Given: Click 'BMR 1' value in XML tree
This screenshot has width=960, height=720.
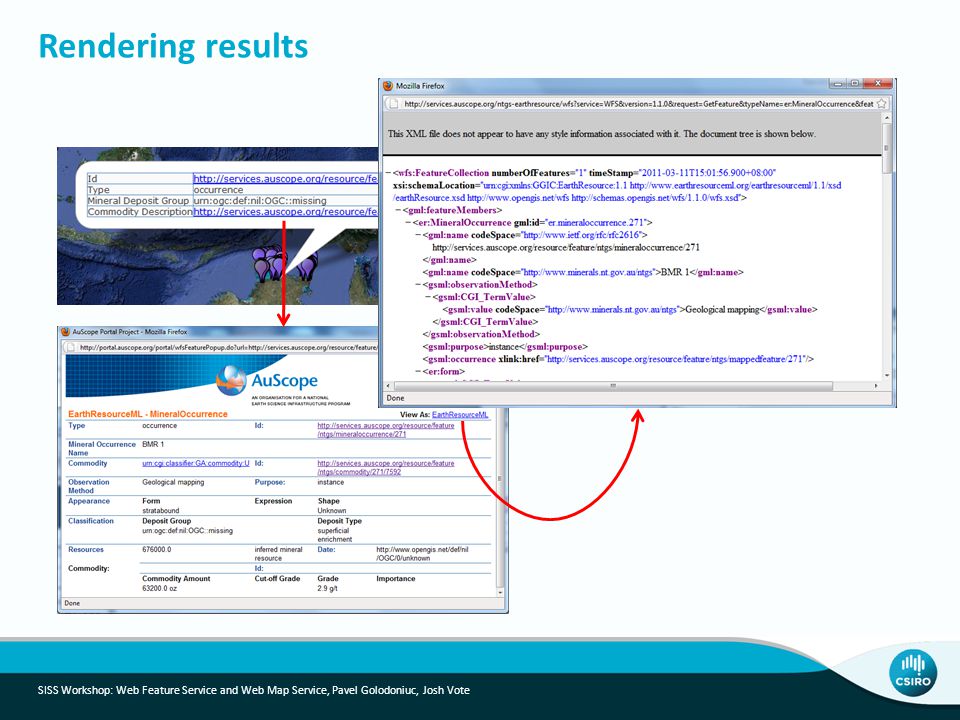Looking at the screenshot, I should tap(675, 272).
